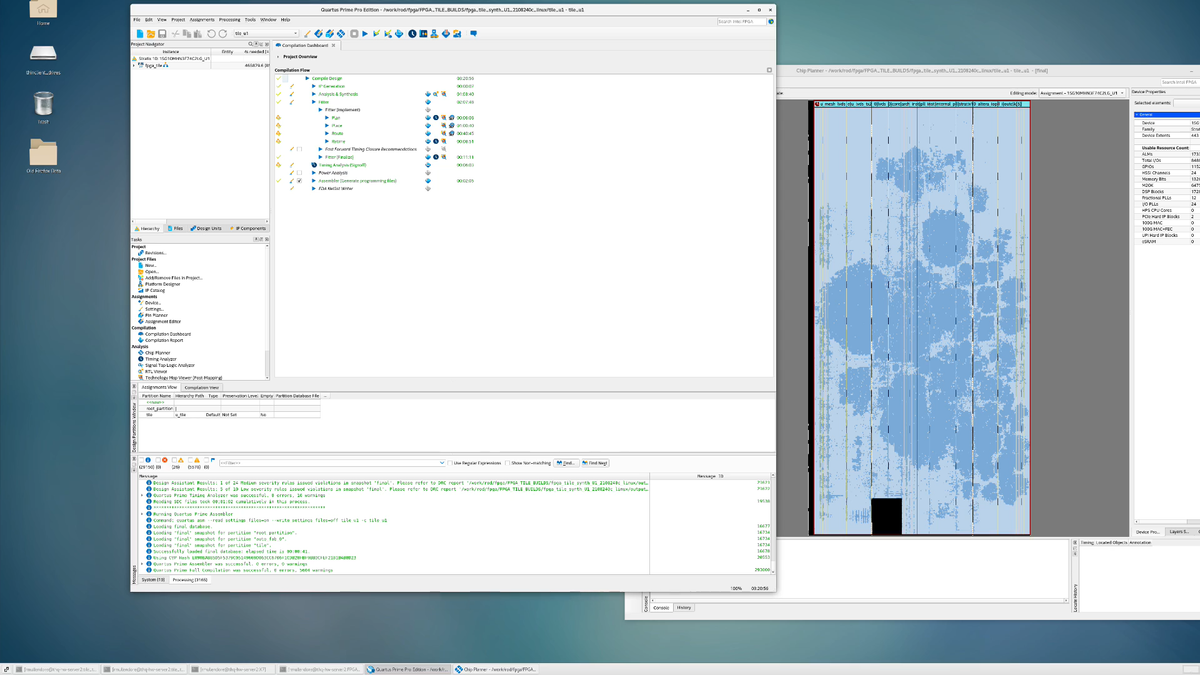Screen dimensions: 1200x675
Task: Expand the Project Overview section
Action: pos(278,58)
